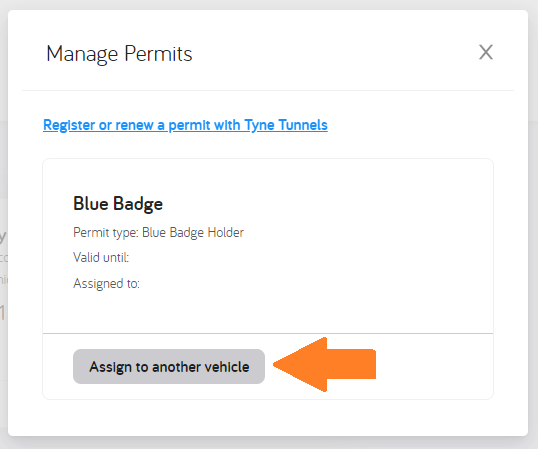Click the Valid until label

coord(101,257)
